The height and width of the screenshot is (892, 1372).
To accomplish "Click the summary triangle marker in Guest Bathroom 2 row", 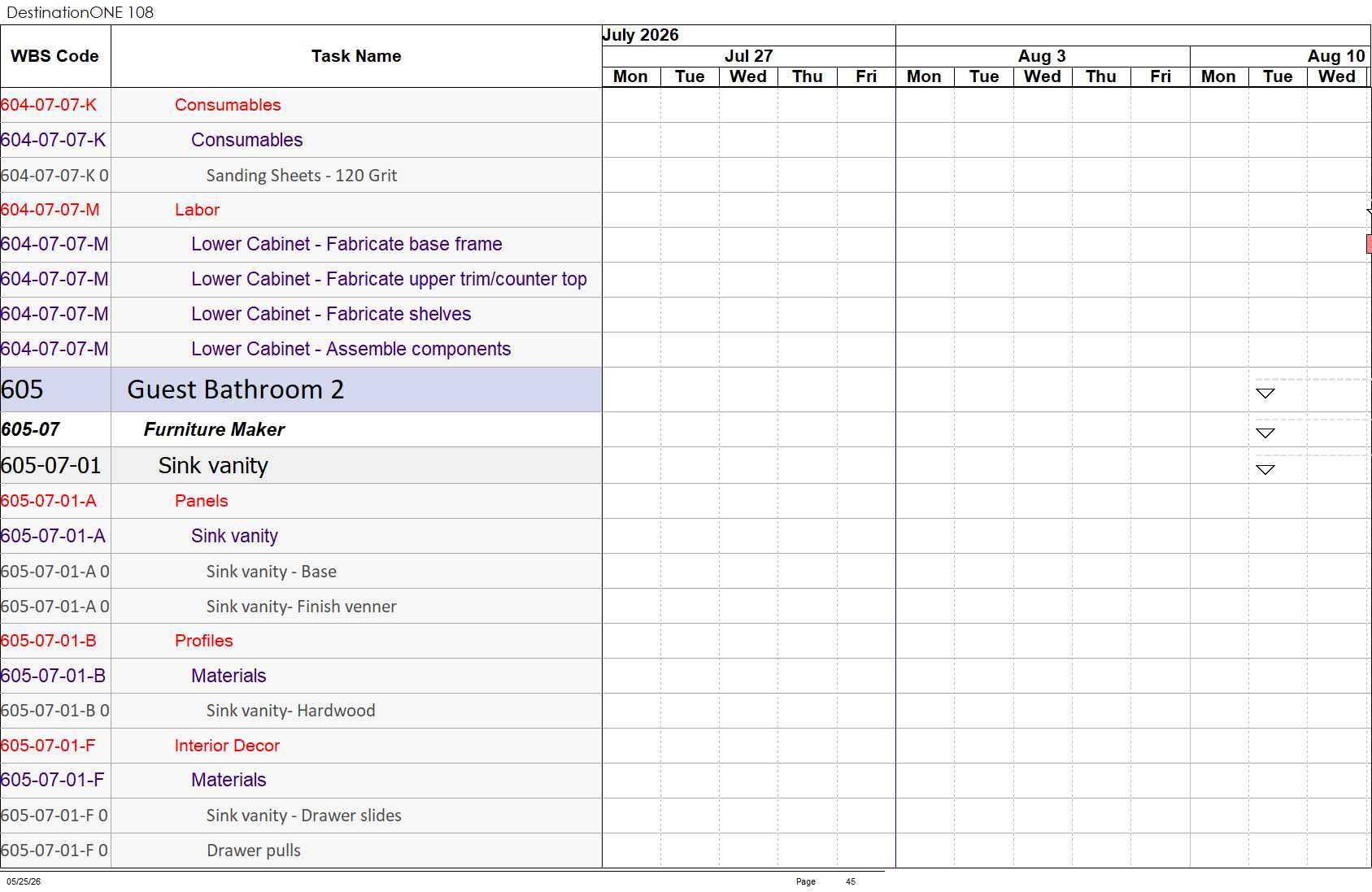I will (1265, 394).
